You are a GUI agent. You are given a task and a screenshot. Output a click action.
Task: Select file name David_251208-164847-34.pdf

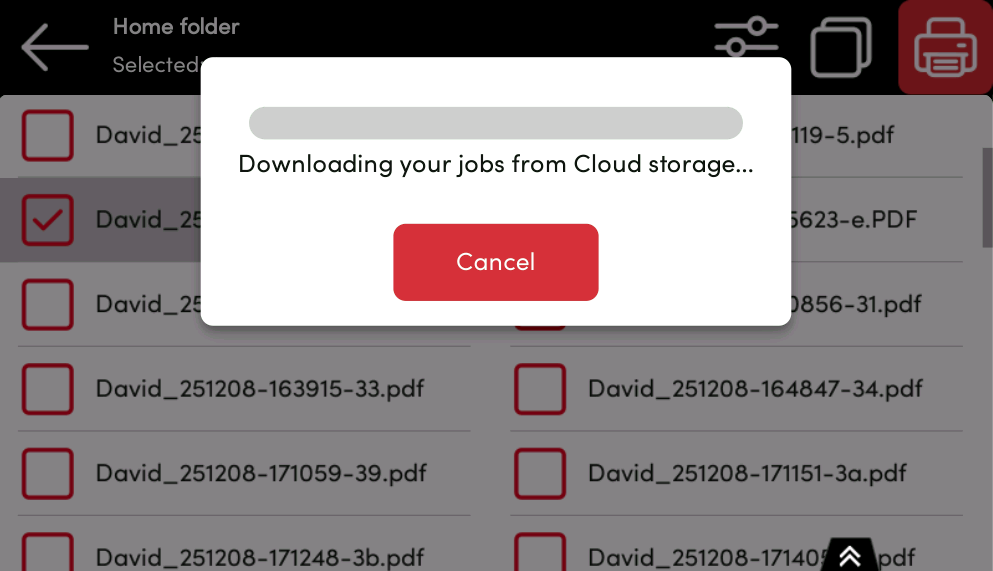click(755, 389)
